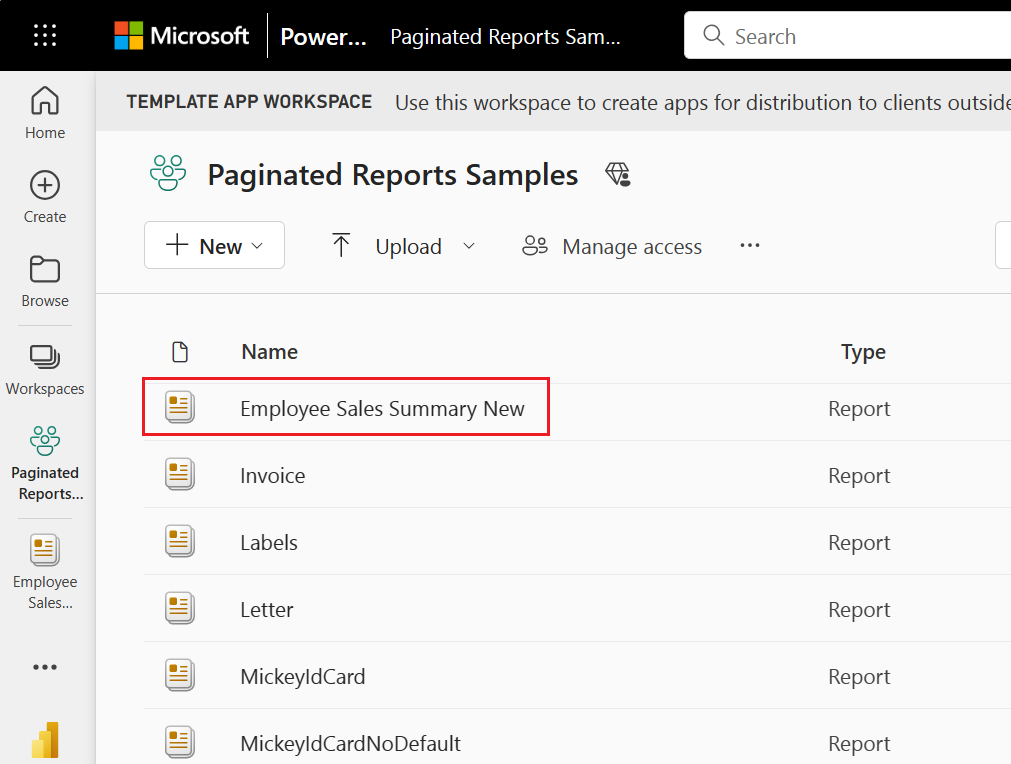Select the Create option in the sidebar
This screenshot has height=764, width=1011.
point(44,197)
